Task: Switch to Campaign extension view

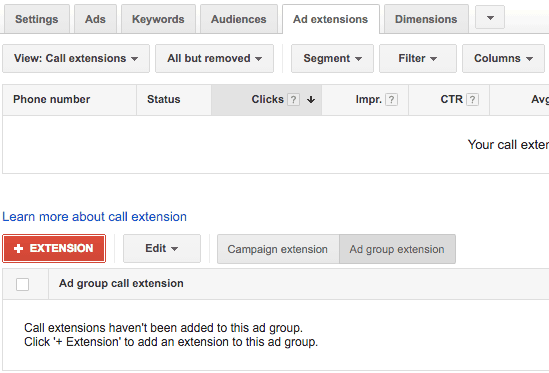Action: (278, 249)
